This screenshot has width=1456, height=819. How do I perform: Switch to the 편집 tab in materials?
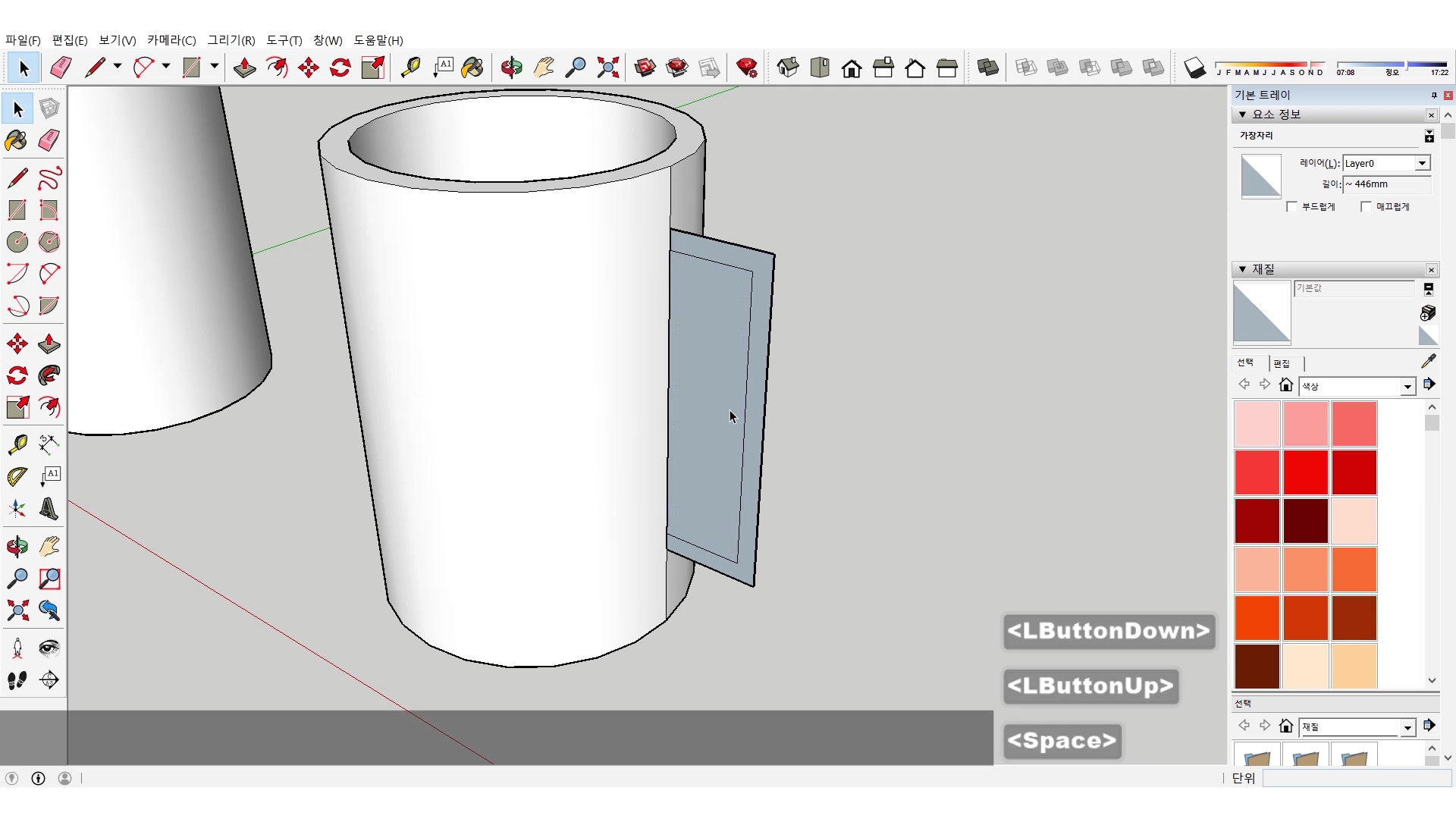[1282, 363]
